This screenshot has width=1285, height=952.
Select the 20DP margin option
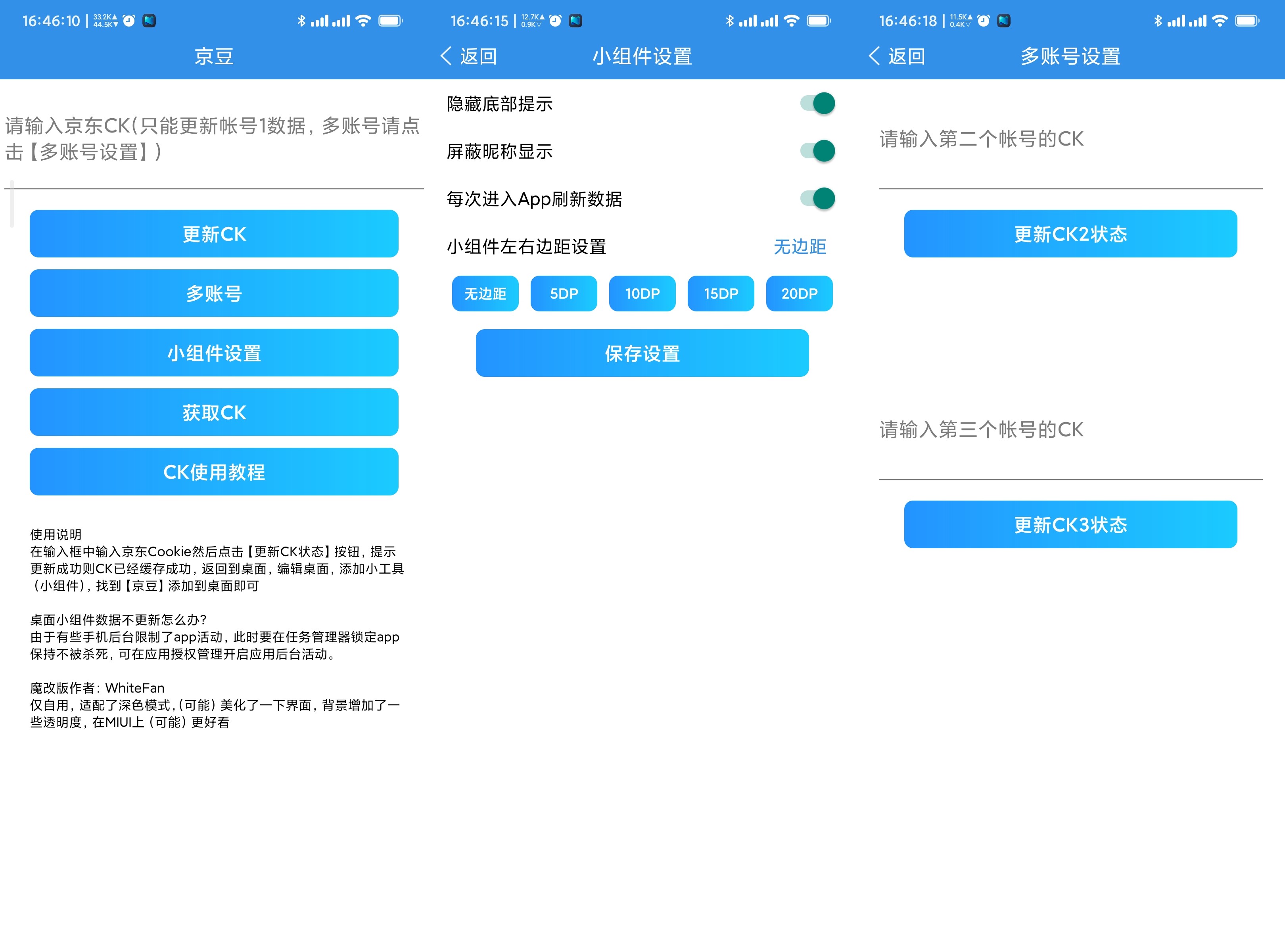[x=799, y=293]
